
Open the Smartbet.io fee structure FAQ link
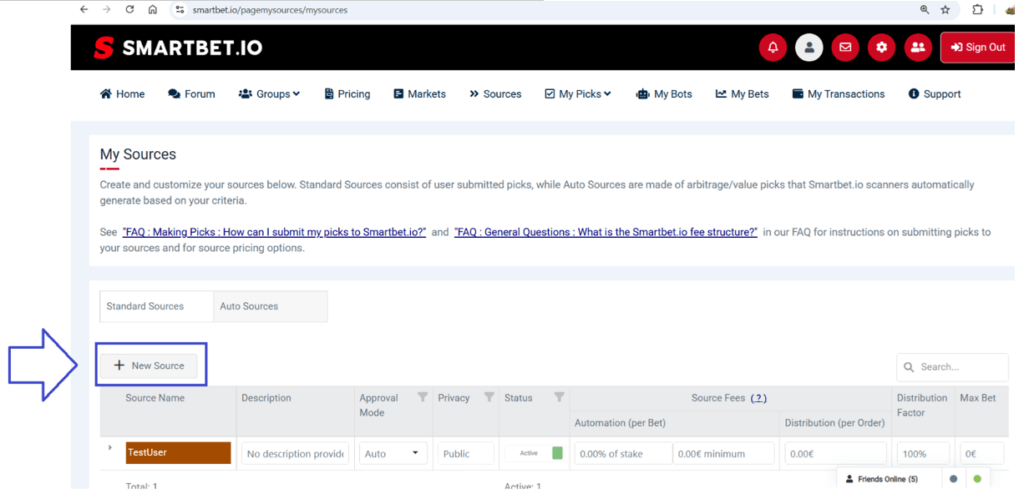coord(605,232)
